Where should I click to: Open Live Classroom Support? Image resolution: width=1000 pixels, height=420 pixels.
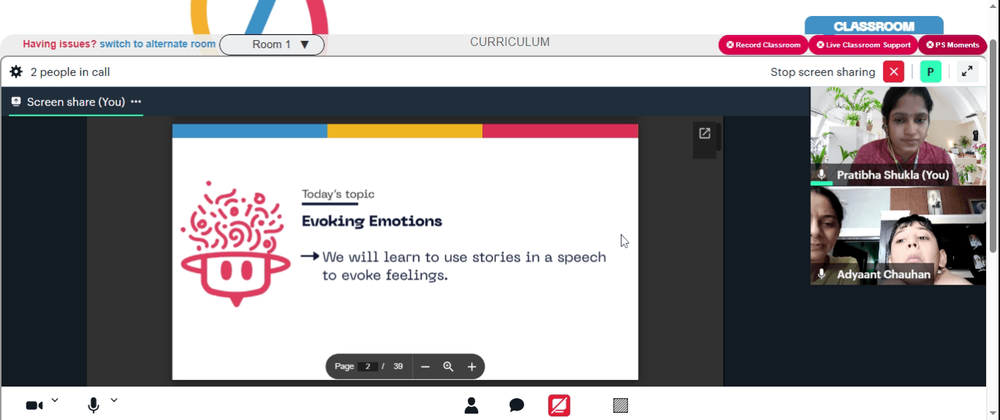coord(864,45)
